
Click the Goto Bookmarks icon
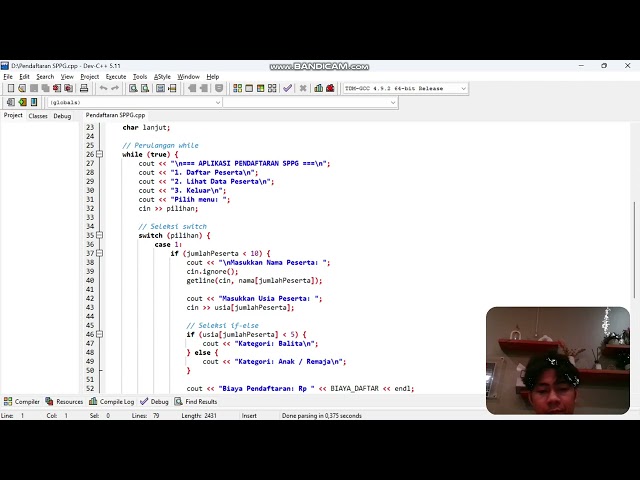34,102
